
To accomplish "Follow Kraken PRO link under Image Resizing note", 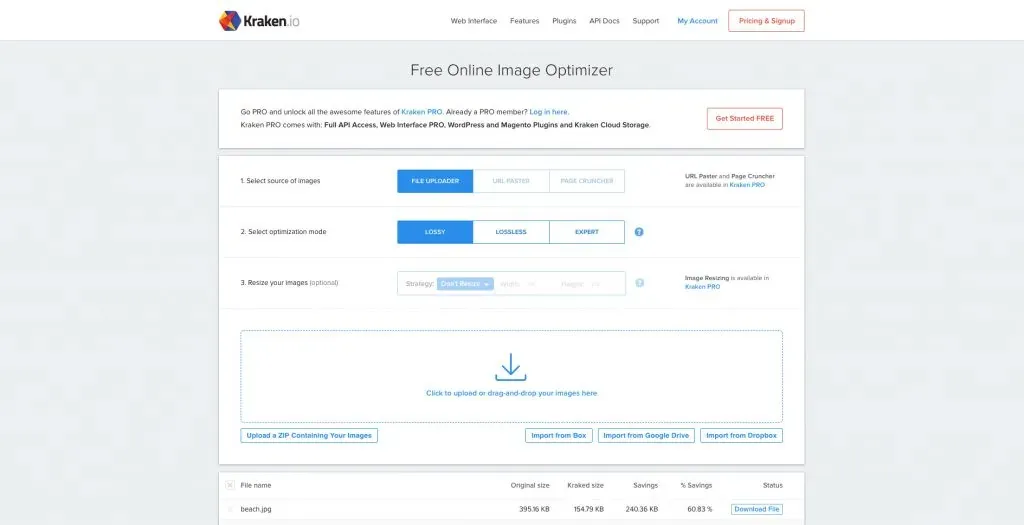I will [x=703, y=287].
